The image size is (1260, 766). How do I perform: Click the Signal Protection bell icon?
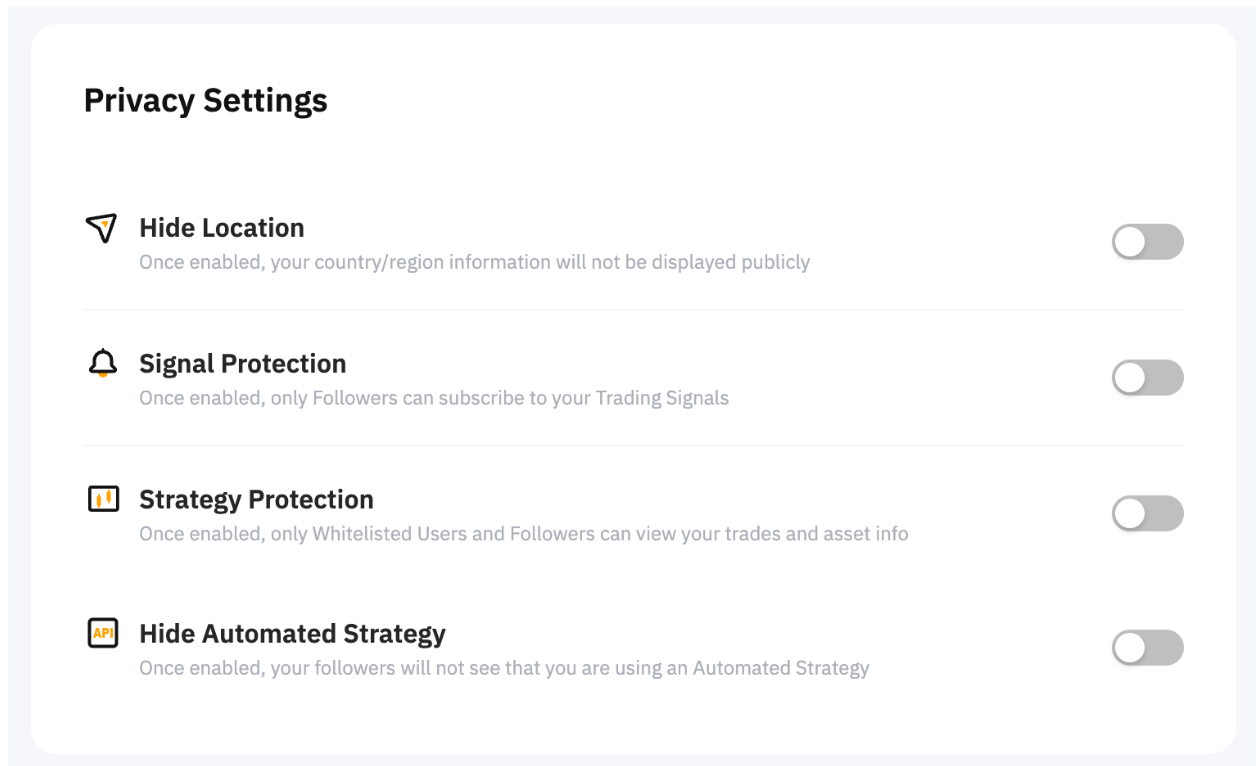coord(102,364)
